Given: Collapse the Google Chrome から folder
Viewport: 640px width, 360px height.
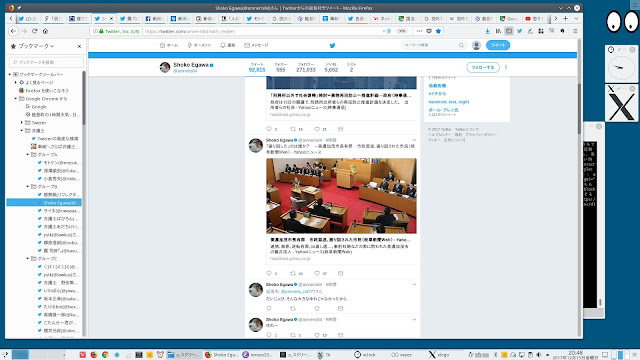Looking at the screenshot, I should coord(16,99).
